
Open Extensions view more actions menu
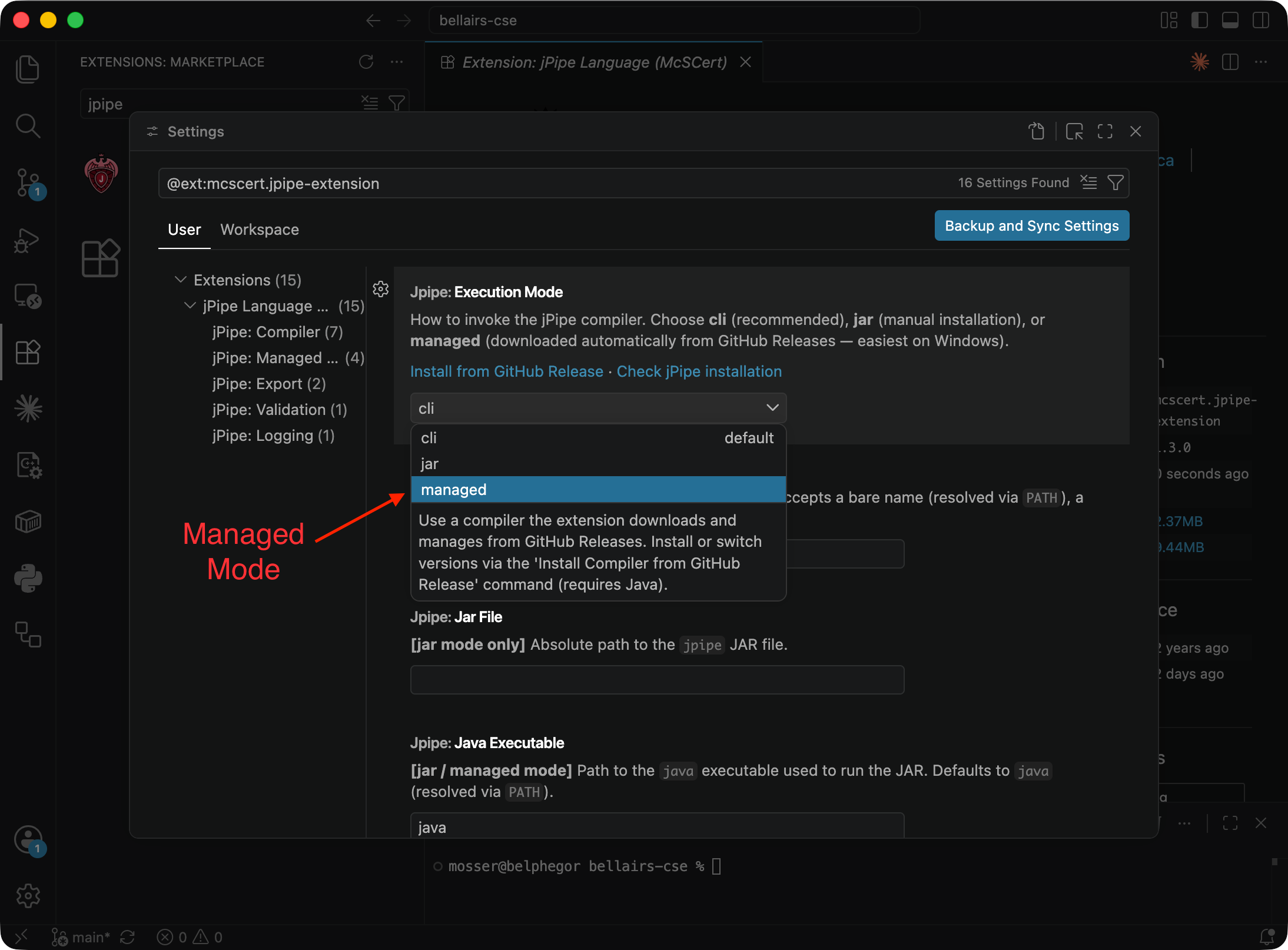pos(397,62)
